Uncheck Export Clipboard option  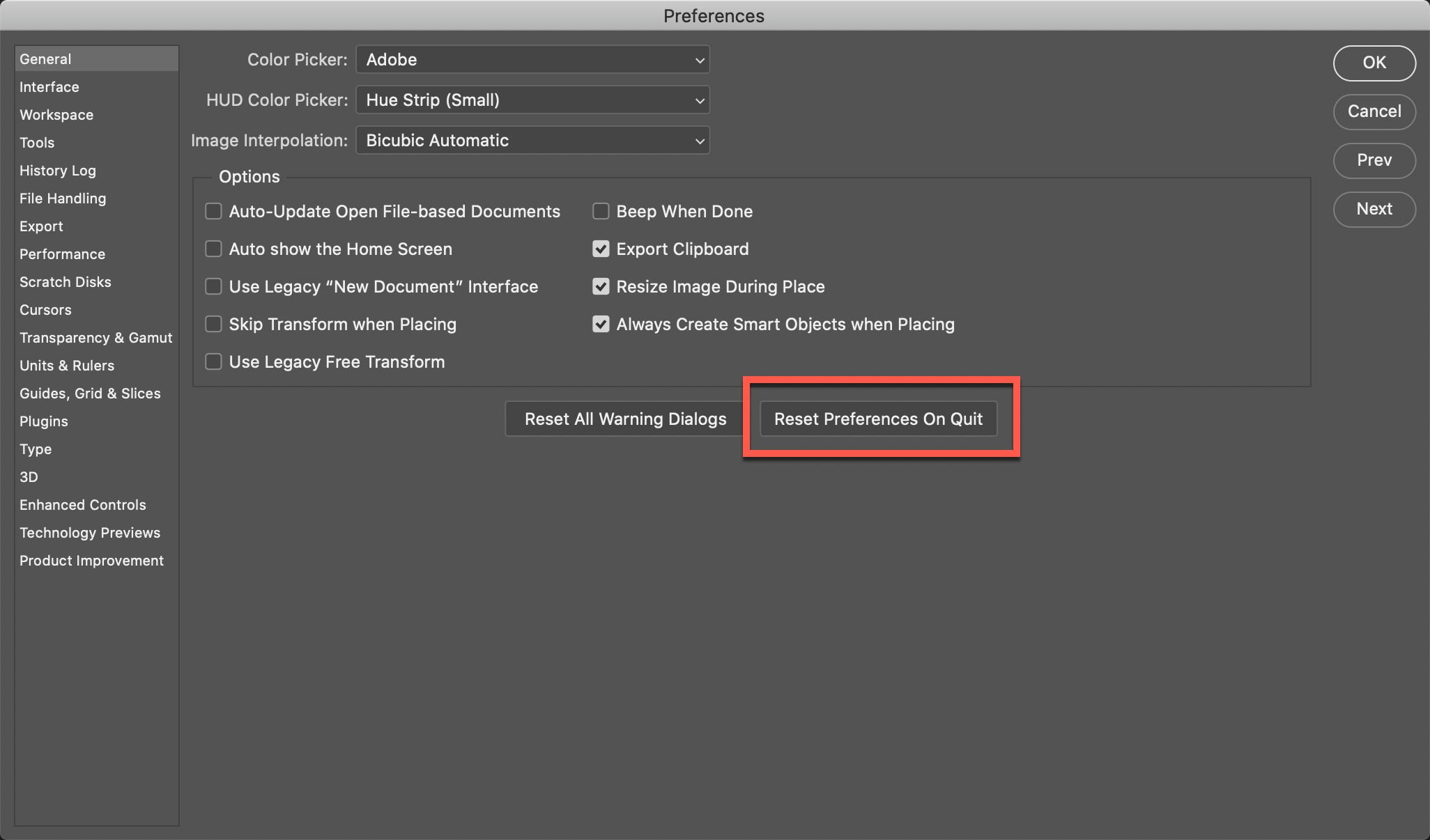pos(601,249)
